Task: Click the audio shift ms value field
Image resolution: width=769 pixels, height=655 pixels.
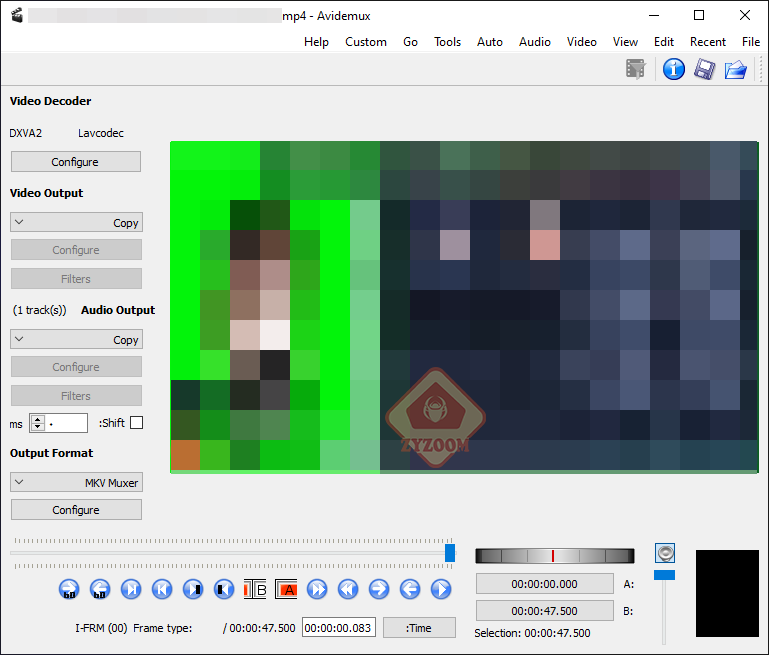Action: coord(67,423)
